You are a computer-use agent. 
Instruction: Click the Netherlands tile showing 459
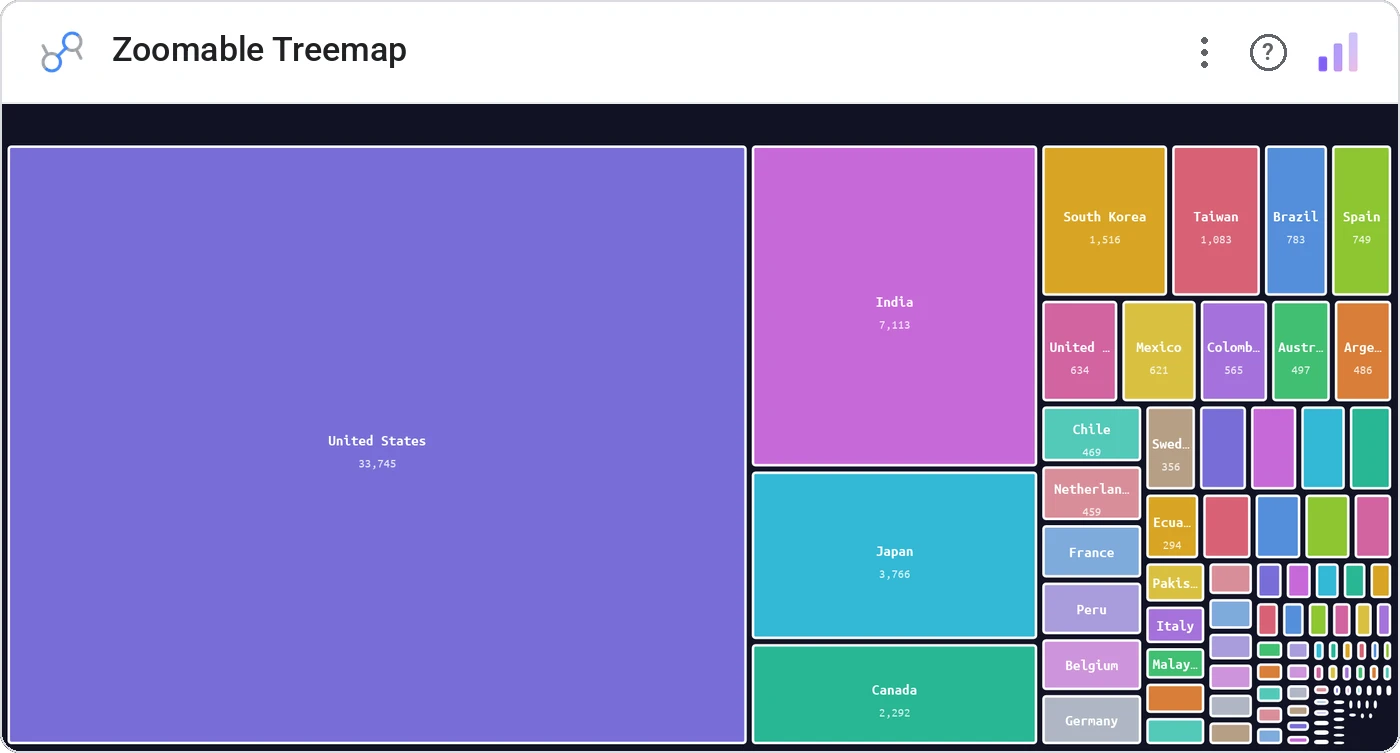pos(1092,494)
